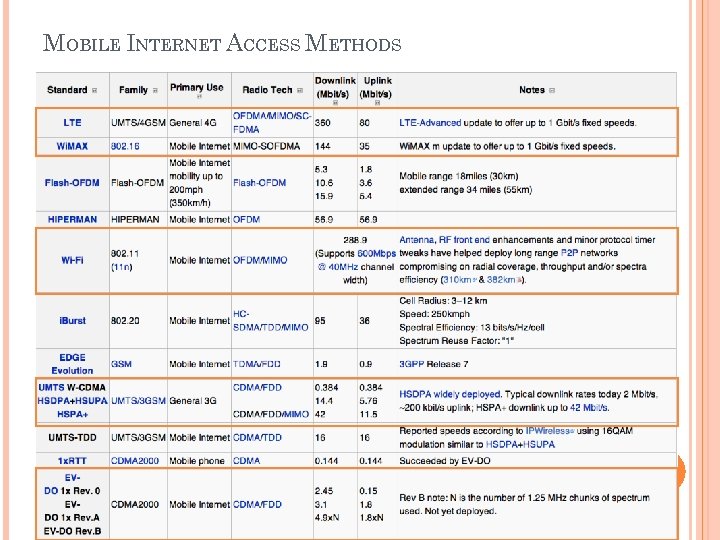Open Flash-OFDM link in Radio Tech column

pyautogui.click(x=259, y=183)
